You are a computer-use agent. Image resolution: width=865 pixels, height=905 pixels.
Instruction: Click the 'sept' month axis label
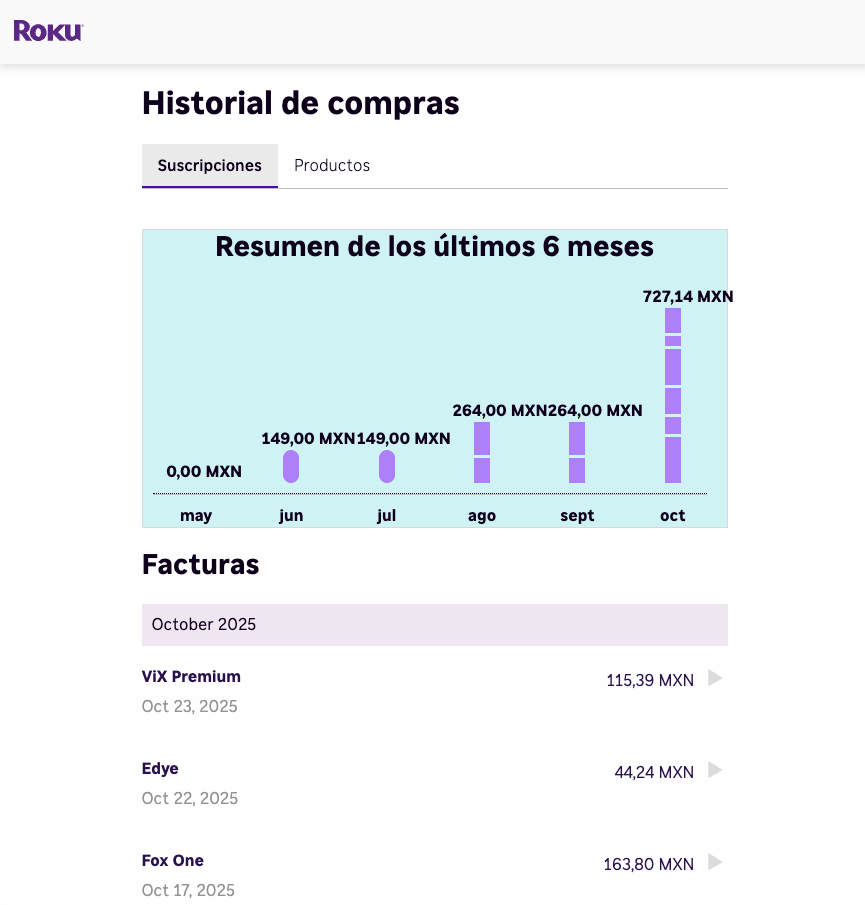point(577,516)
